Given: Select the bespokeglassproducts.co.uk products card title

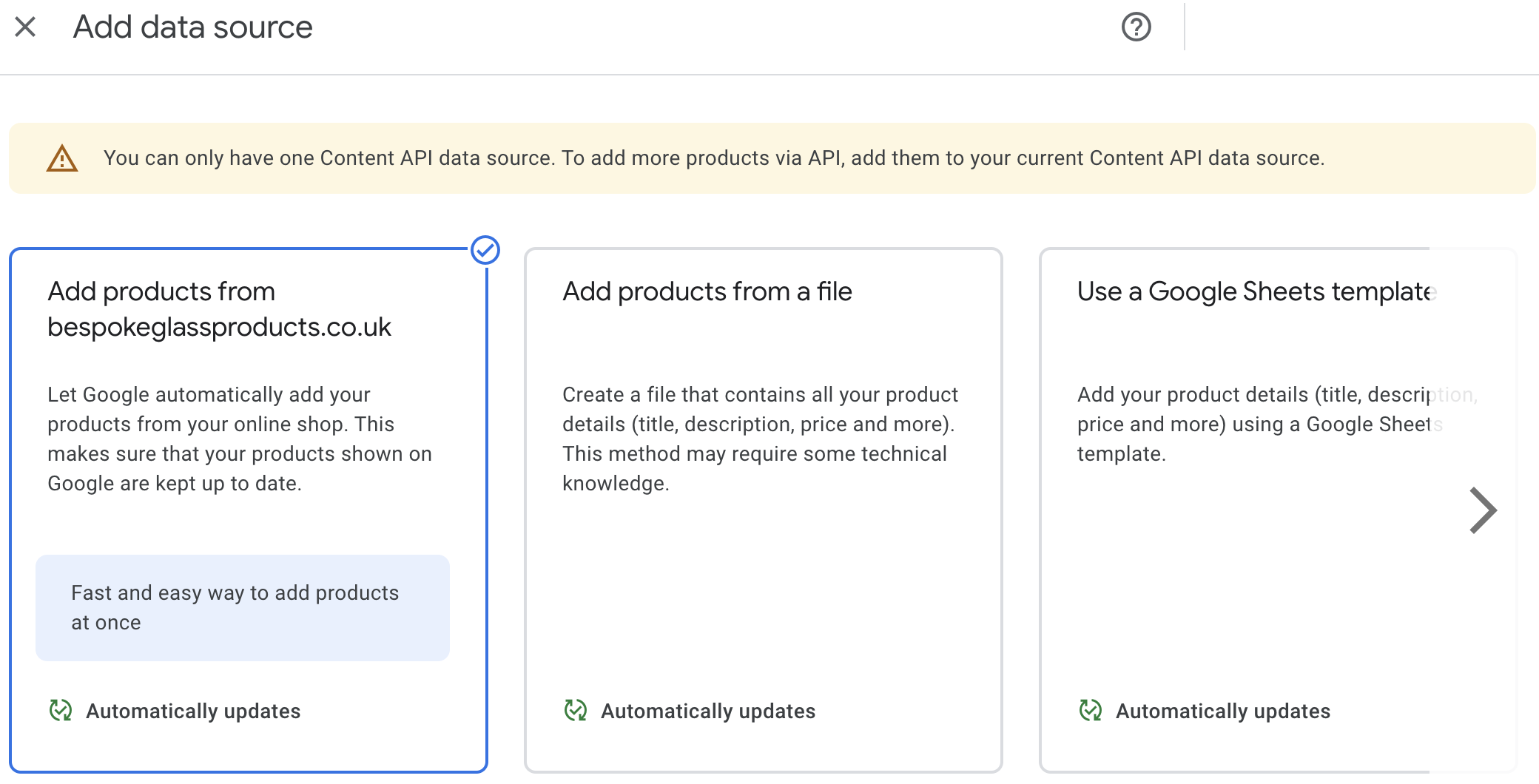Looking at the screenshot, I should point(219,309).
